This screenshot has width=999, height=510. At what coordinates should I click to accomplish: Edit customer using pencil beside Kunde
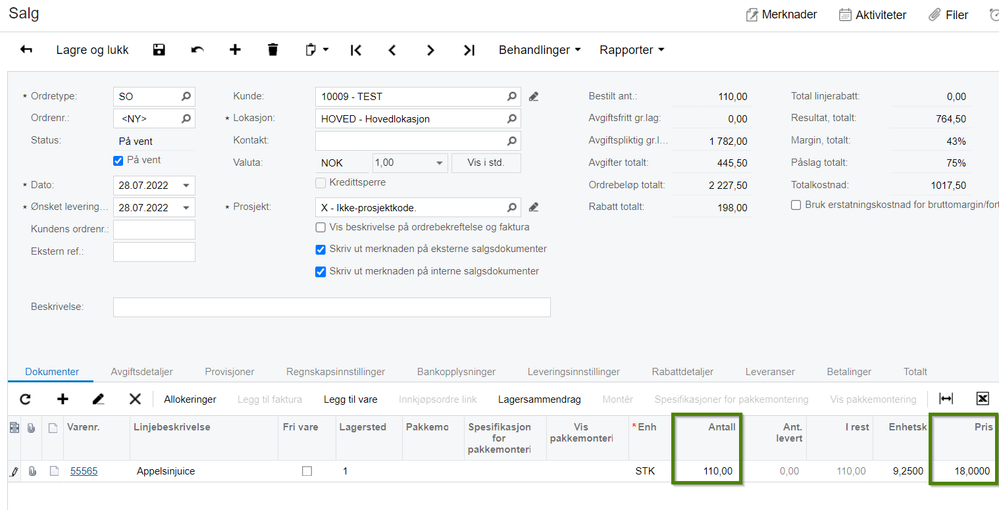(534, 97)
